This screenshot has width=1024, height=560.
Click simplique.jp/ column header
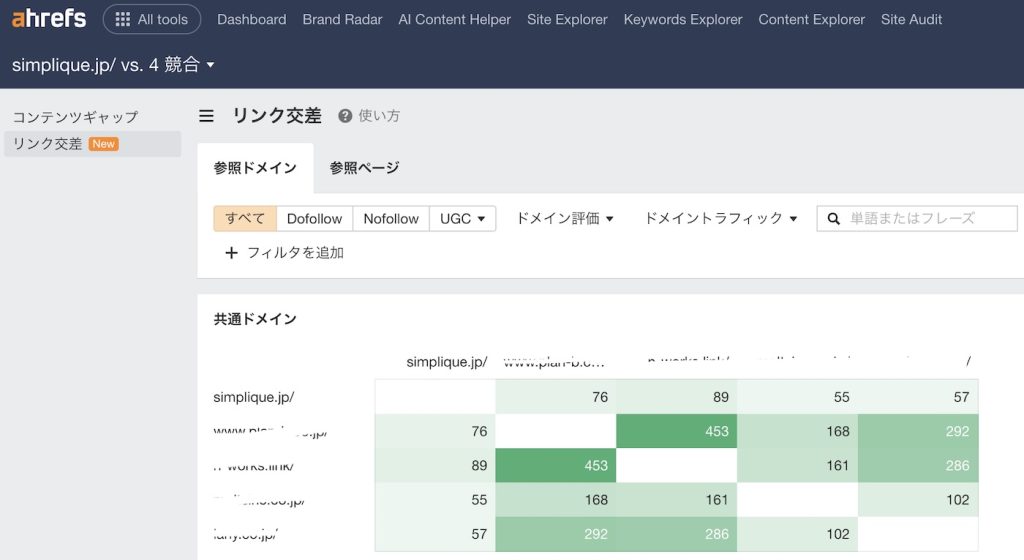pos(447,362)
